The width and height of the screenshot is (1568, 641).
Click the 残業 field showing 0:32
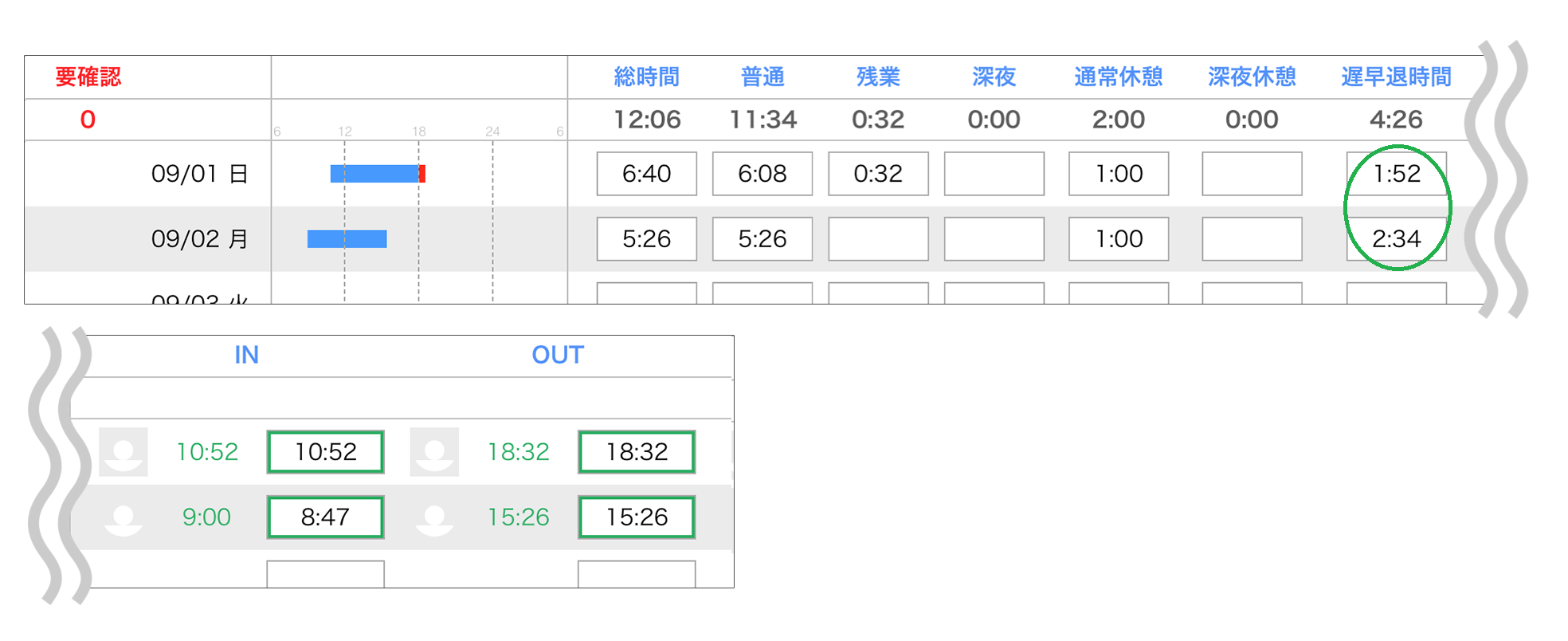(x=878, y=174)
